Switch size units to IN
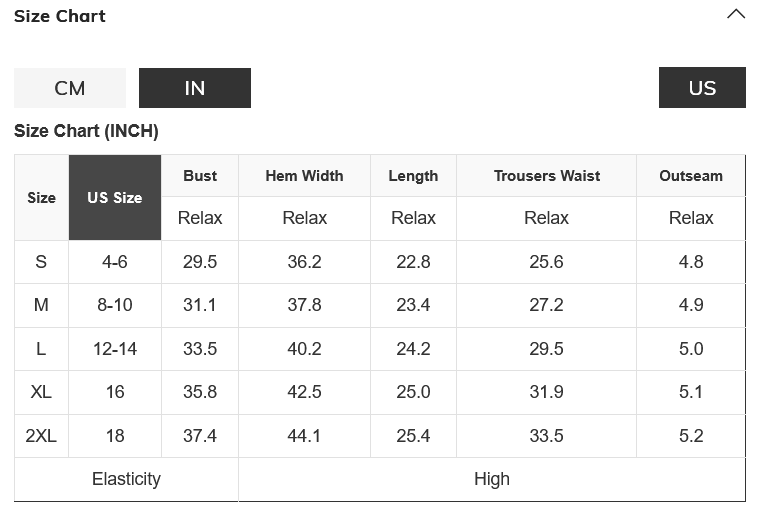Image resolution: width=767 pixels, height=527 pixels. pos(195,88)
